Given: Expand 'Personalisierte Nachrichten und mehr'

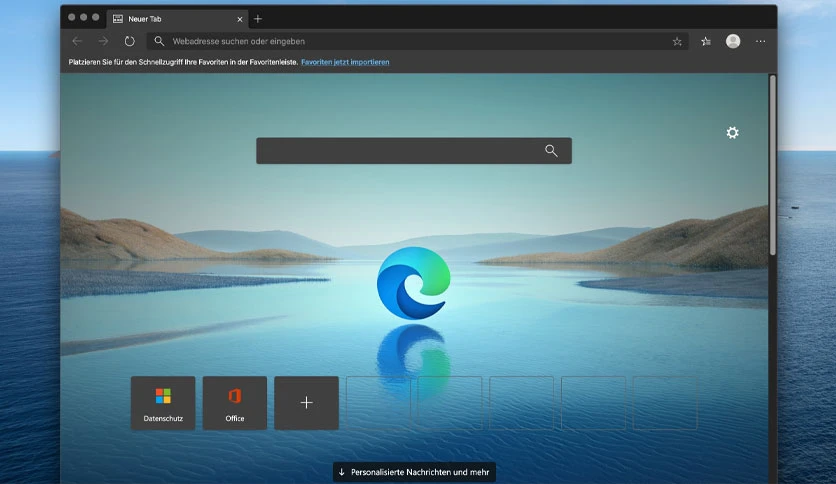Looking at the screenshot, I should [414, 472].
